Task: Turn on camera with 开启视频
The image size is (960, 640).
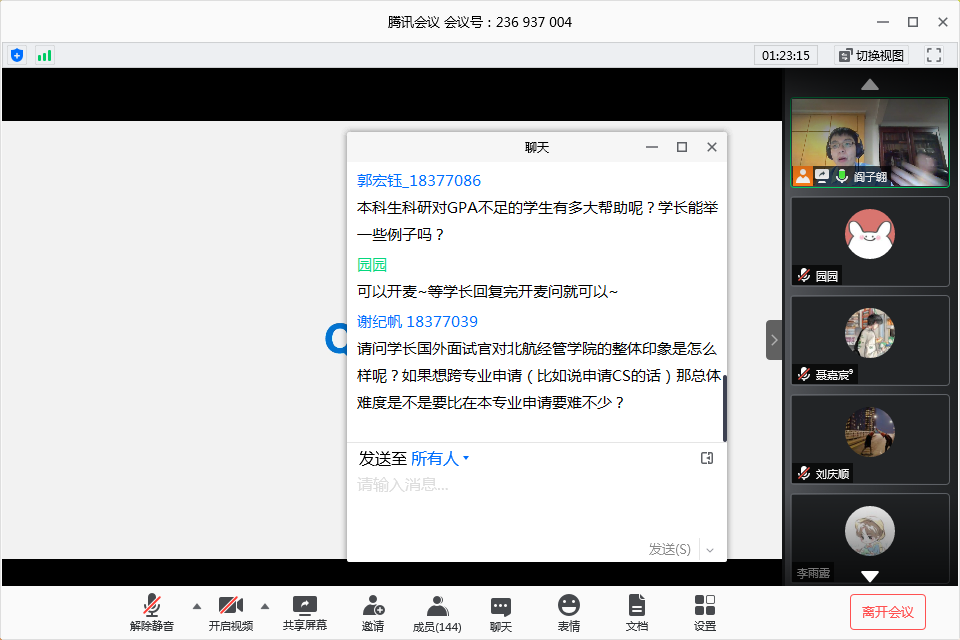Action: click(x=231, y=611)
